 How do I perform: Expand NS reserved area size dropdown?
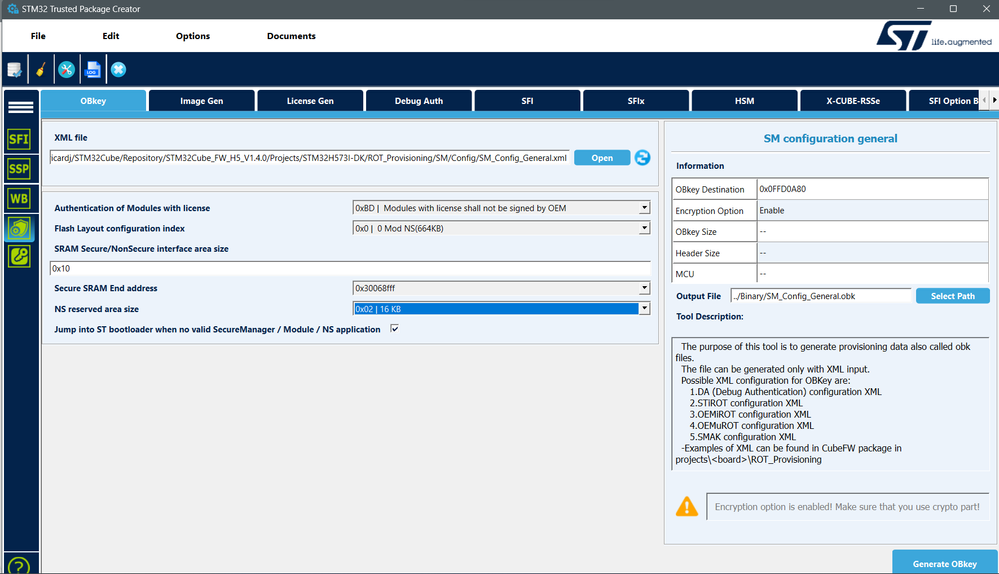(644, 308)
